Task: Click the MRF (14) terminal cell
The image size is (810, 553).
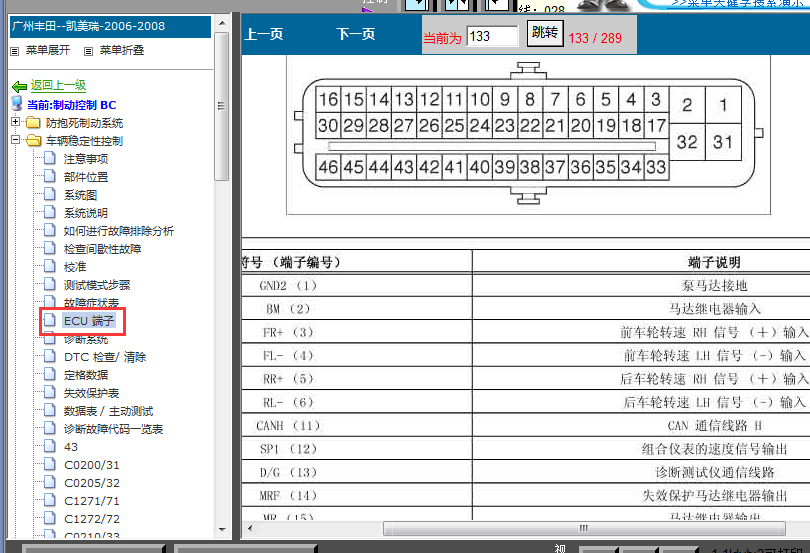Action: [x=356, y=495]
